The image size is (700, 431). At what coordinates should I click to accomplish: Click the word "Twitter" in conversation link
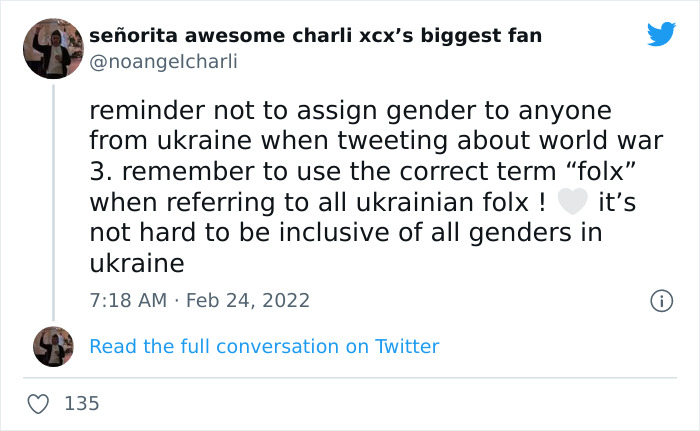[407, 346]
